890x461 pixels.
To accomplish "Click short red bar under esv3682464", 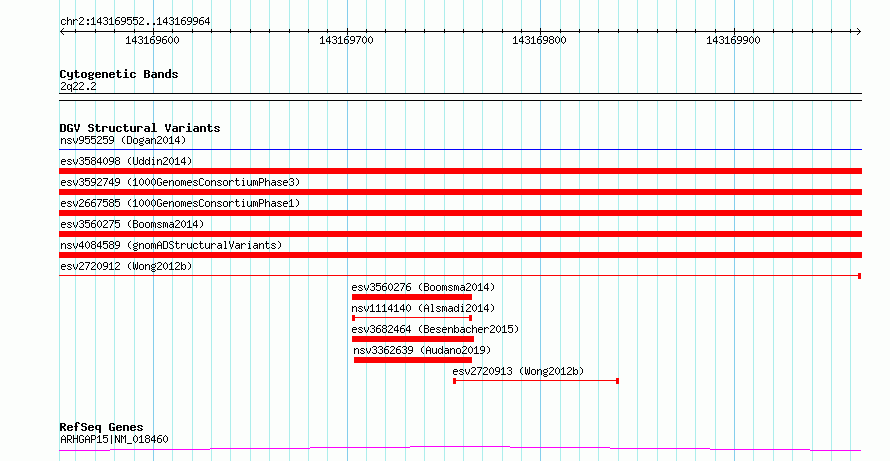I will (x=413, y=339).
